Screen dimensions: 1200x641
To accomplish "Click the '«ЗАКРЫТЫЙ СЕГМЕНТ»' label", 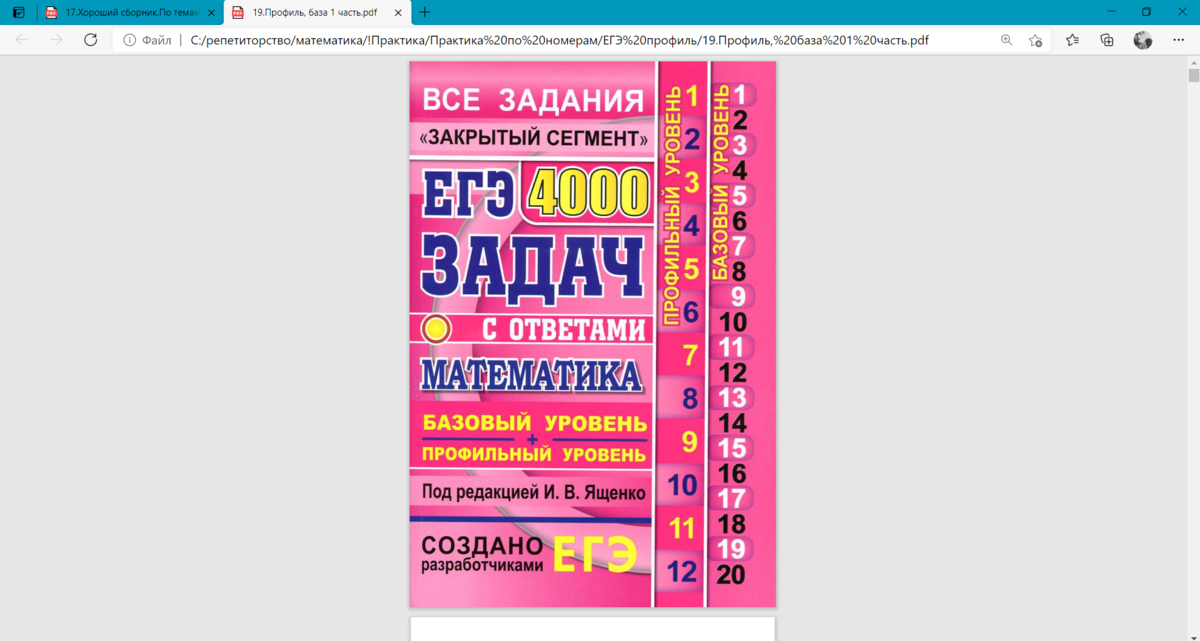I will pos(533,138).
